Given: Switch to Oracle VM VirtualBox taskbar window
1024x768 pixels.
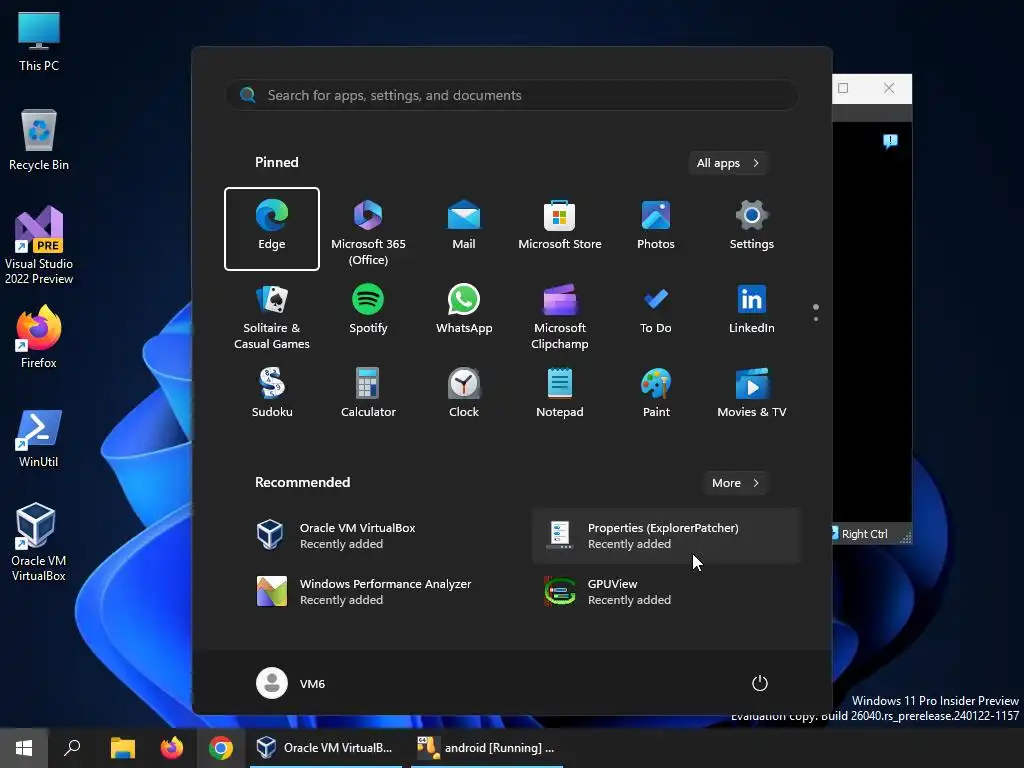Looking at the screenshot, I should coord(326,748).
